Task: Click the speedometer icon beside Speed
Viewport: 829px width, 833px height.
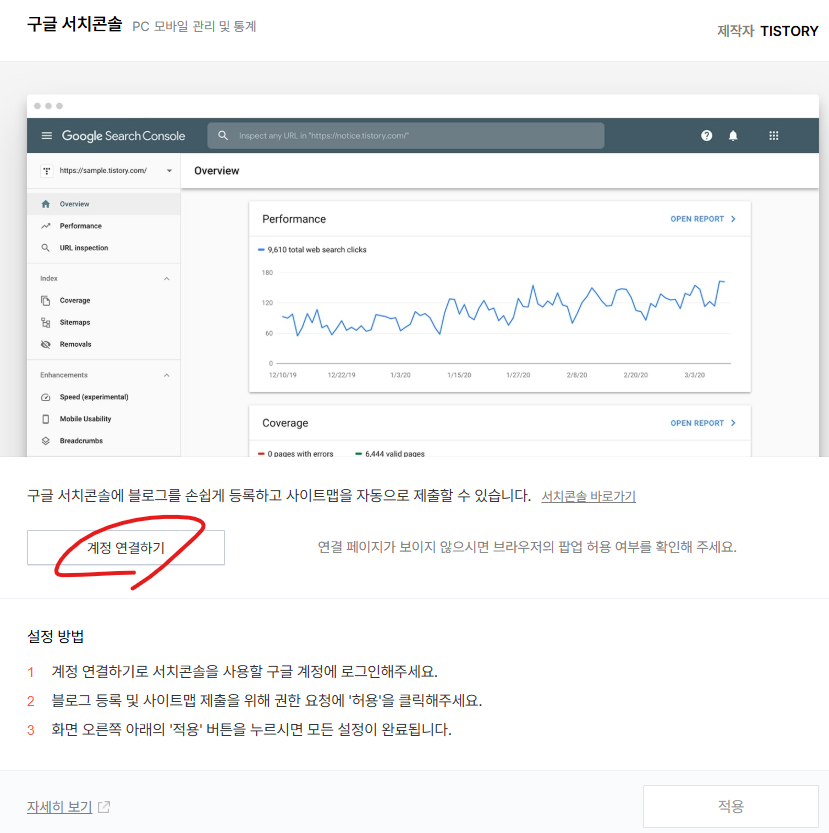Action: (x=46, y=397)
